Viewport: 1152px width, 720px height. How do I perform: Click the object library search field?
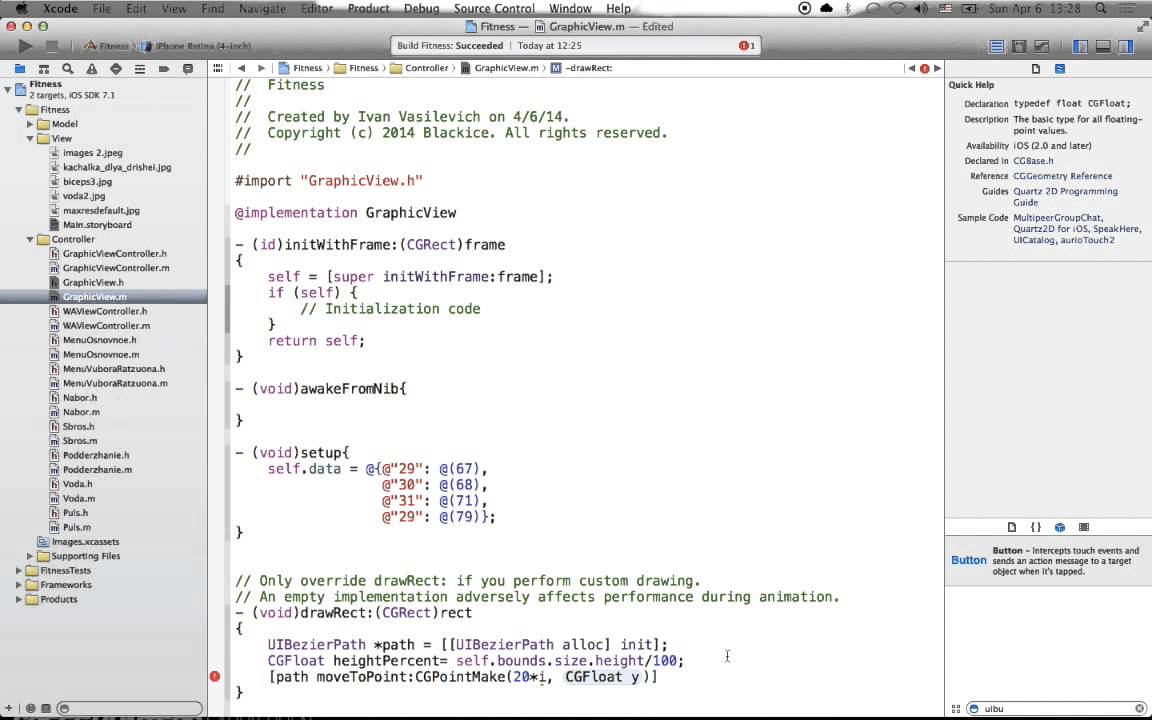[x=1056, y=709]
